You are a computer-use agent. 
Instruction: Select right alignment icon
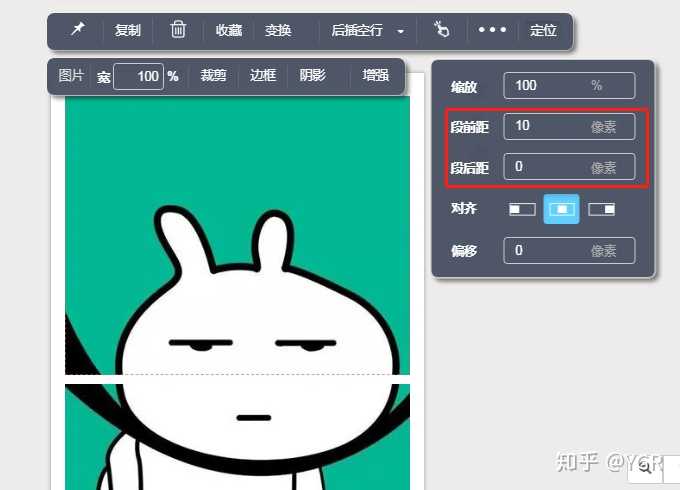(601, 209)
